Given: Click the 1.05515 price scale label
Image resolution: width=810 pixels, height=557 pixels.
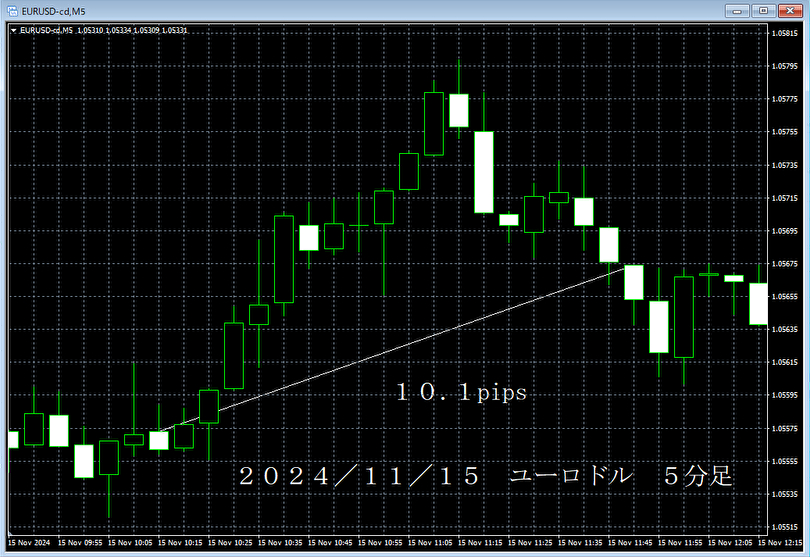Looking at the screenshot, I should pyautogui.click(x=785, y=527).
